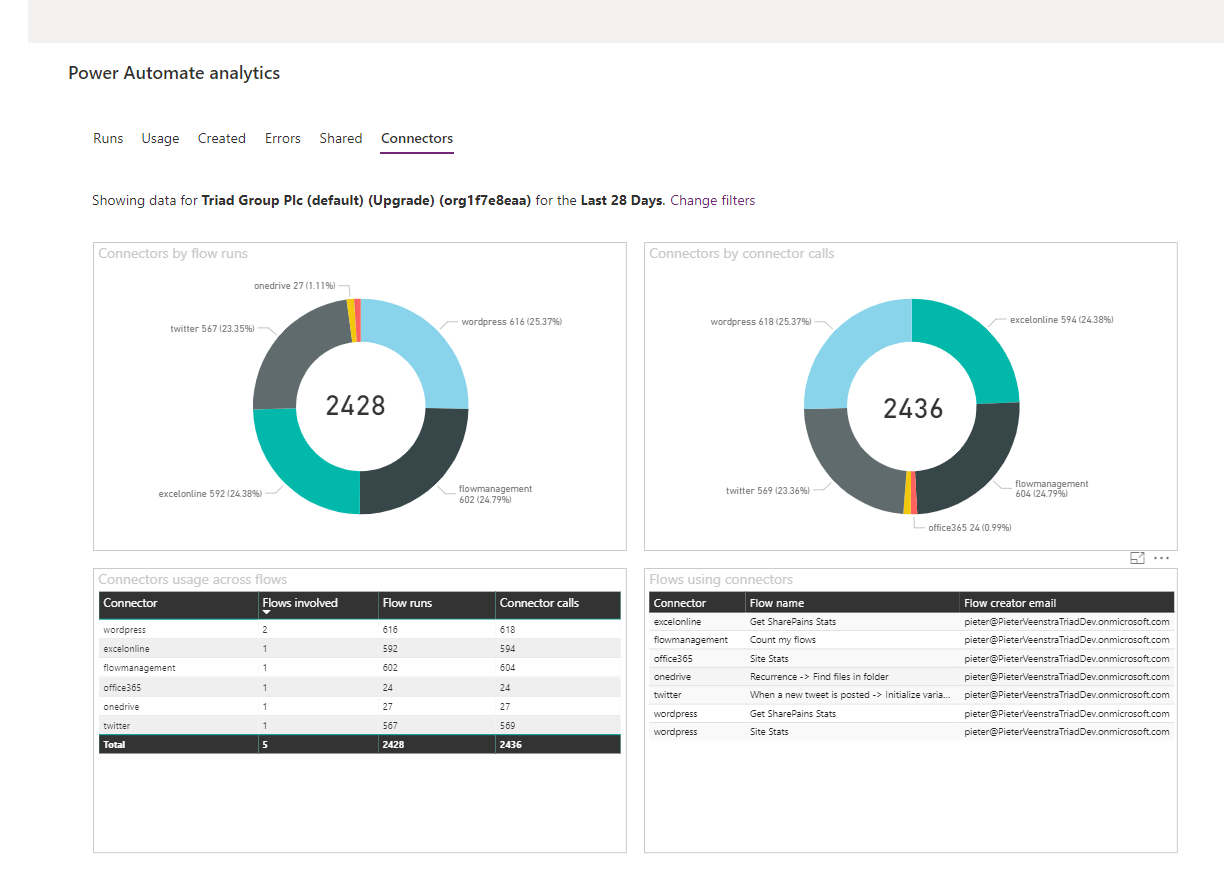Switch to the Usage tab
The height and width of the screenshot is (876, 1224).
(160, 138)
